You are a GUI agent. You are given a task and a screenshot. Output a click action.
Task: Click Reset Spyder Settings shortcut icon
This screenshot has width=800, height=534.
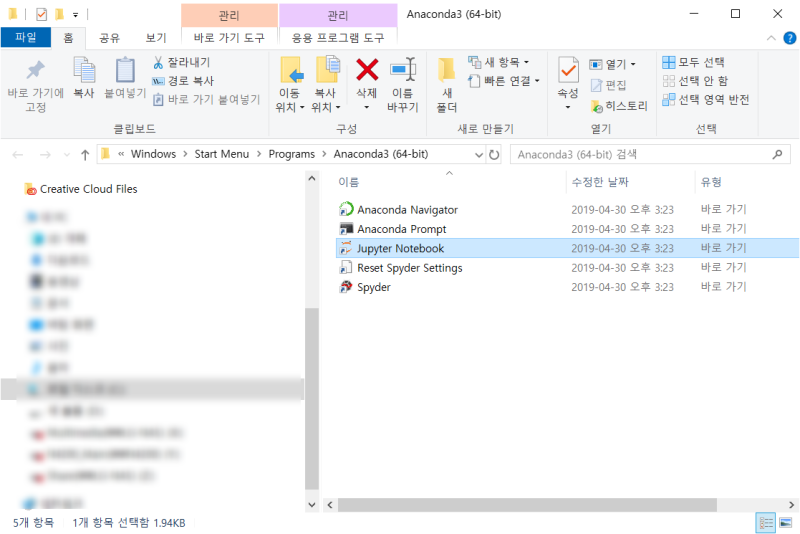346,267
